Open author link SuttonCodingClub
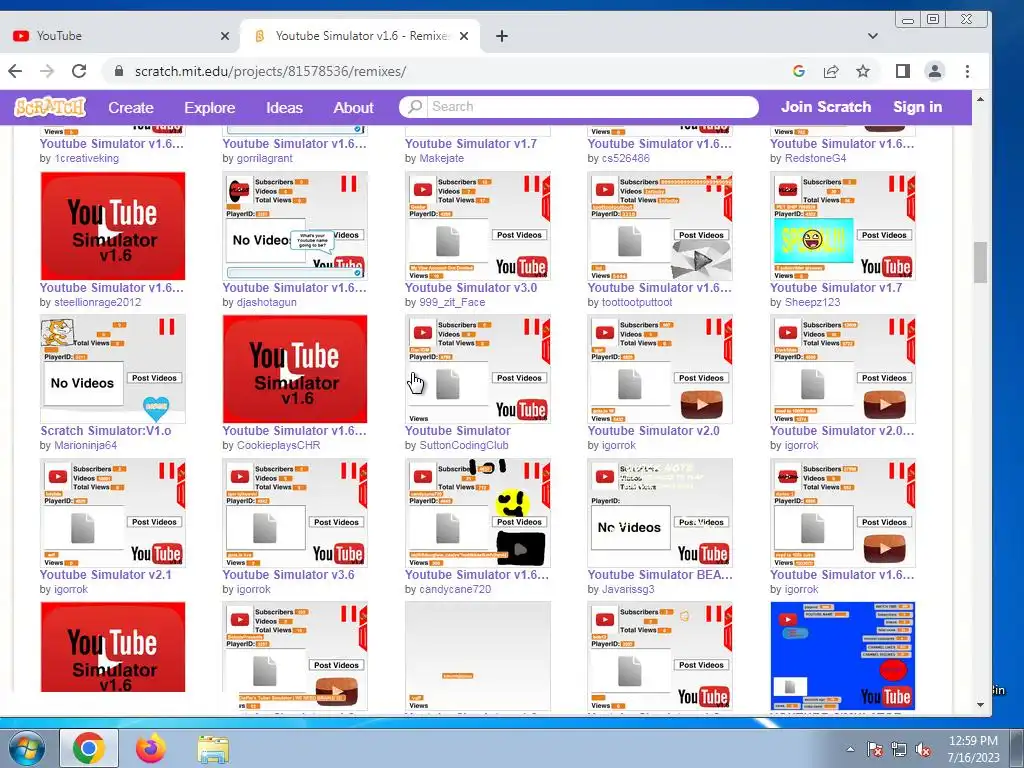The width and height of the screenshot is (1024, 768). 464,445
